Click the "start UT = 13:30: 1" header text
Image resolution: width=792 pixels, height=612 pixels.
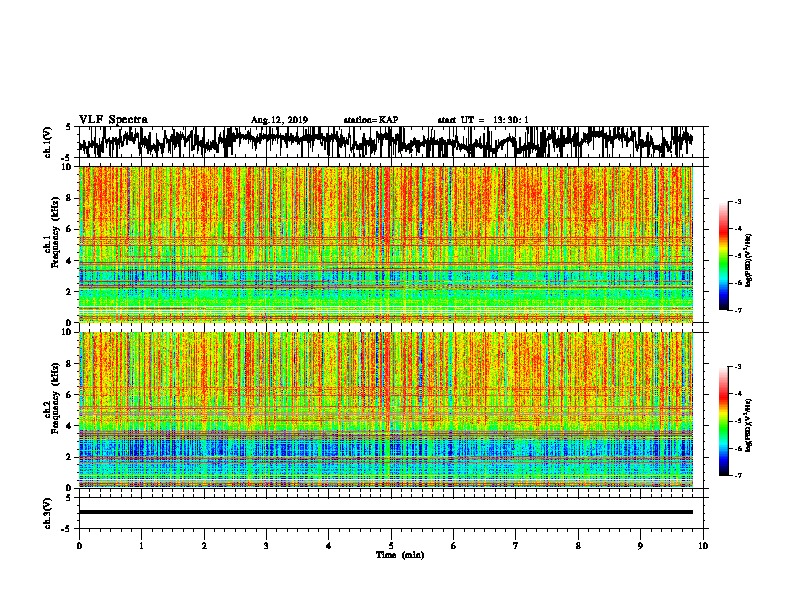(x=483, y=120)
